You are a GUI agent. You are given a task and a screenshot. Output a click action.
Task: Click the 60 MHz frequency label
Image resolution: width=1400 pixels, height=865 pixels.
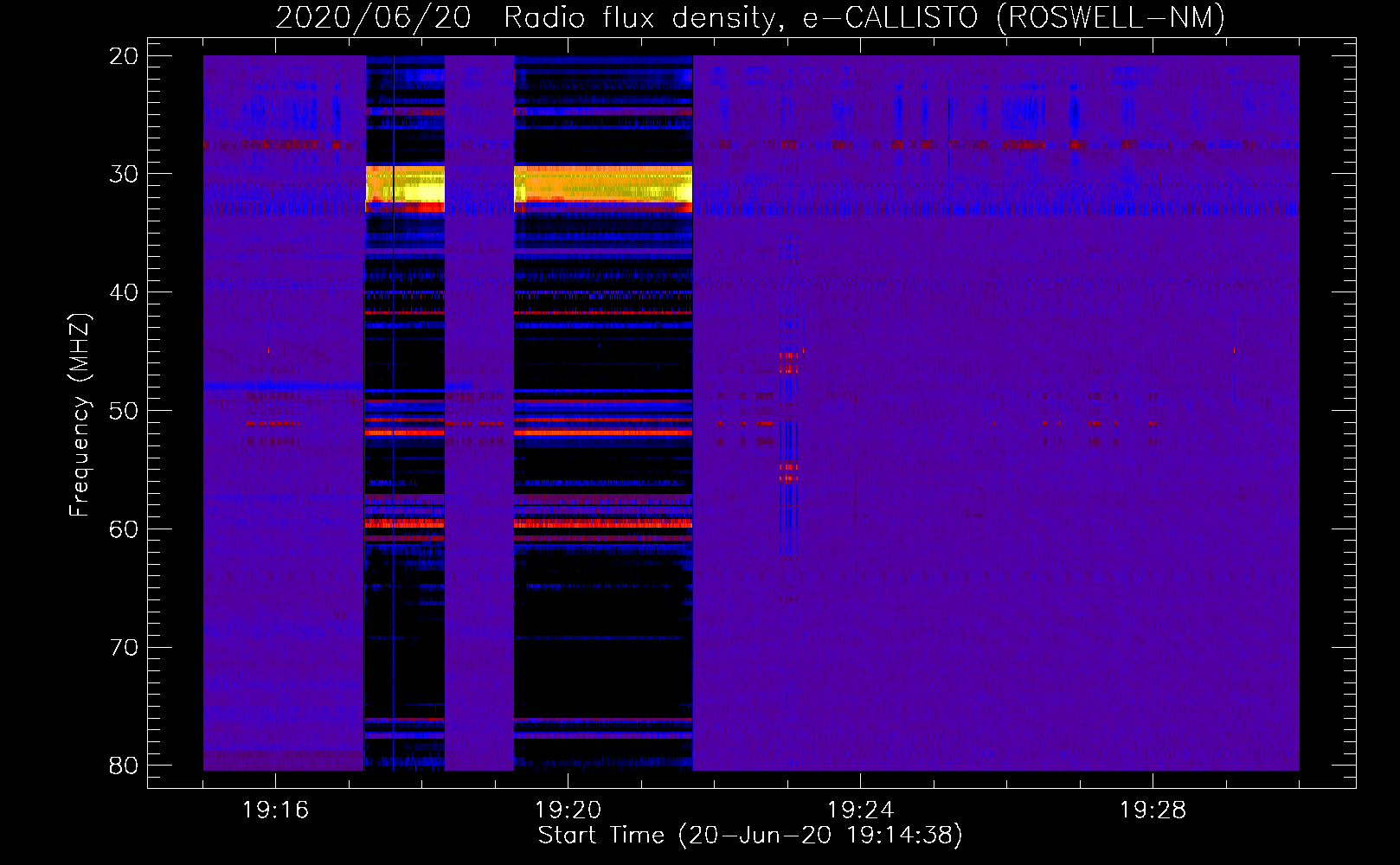coord(124,529)
